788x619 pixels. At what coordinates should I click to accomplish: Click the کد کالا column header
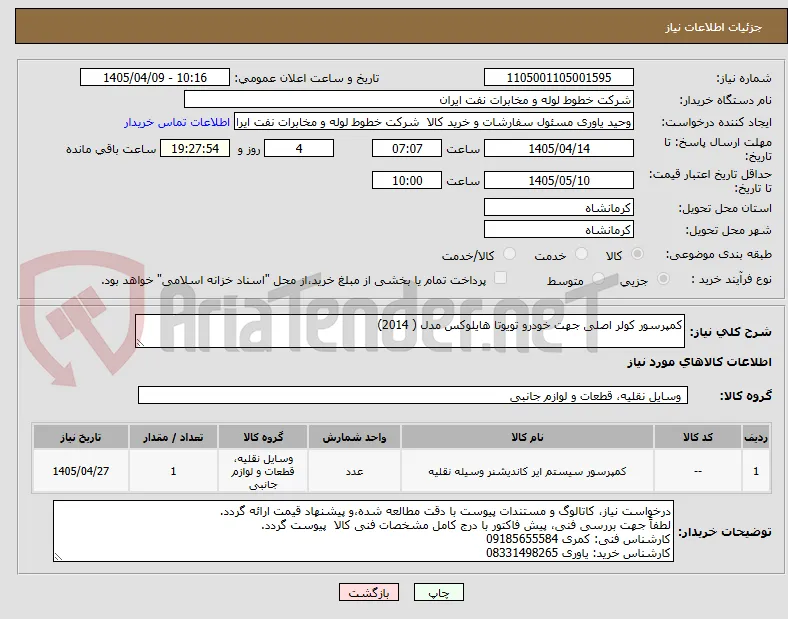pos(698,437)
